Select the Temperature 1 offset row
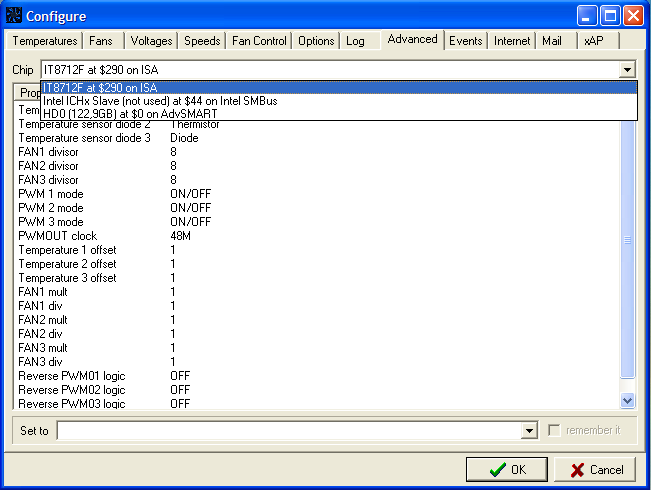 (x=318, y=250)
